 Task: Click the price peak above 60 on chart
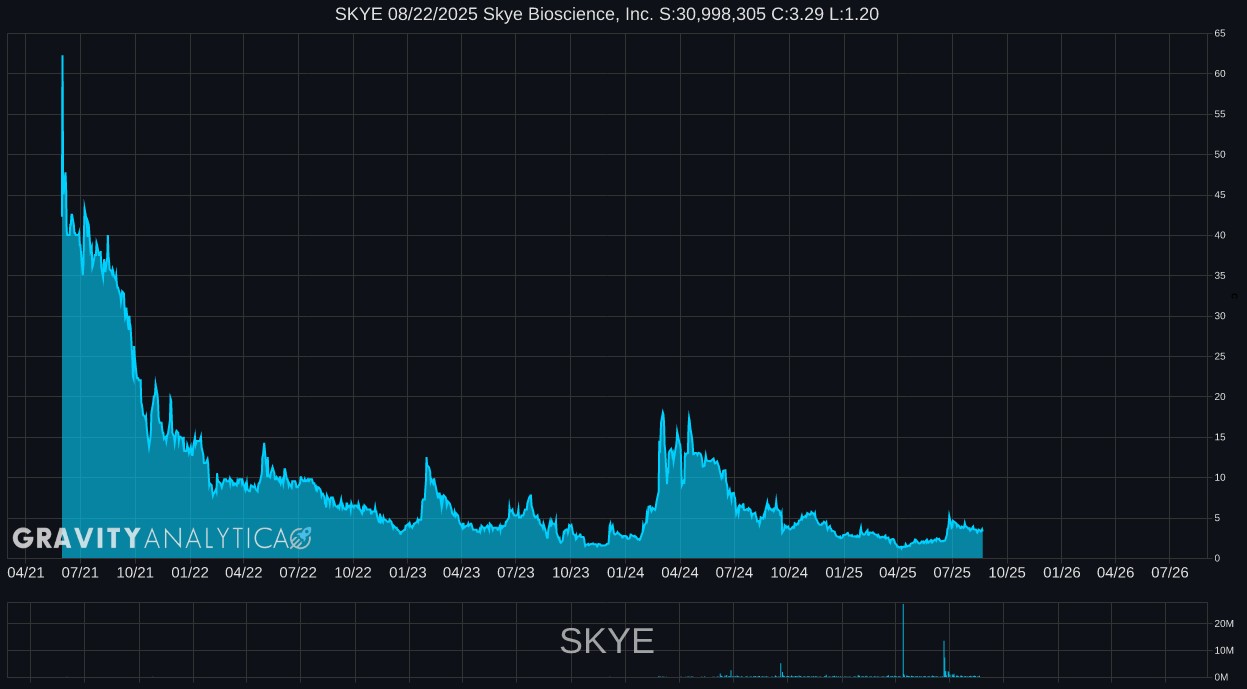click(x=62, y=58)
